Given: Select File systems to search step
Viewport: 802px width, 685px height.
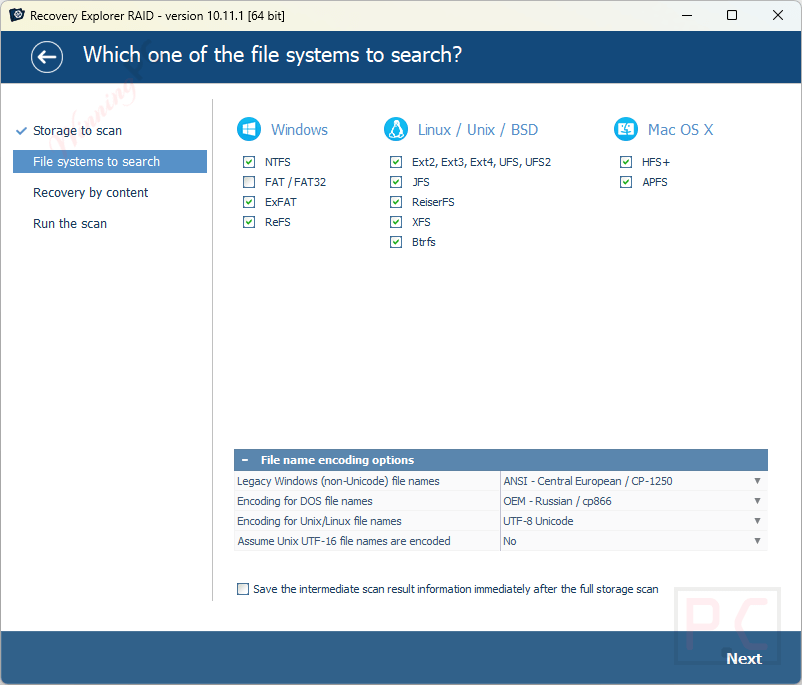Looking at the screenshot, I should pos(110,162).
